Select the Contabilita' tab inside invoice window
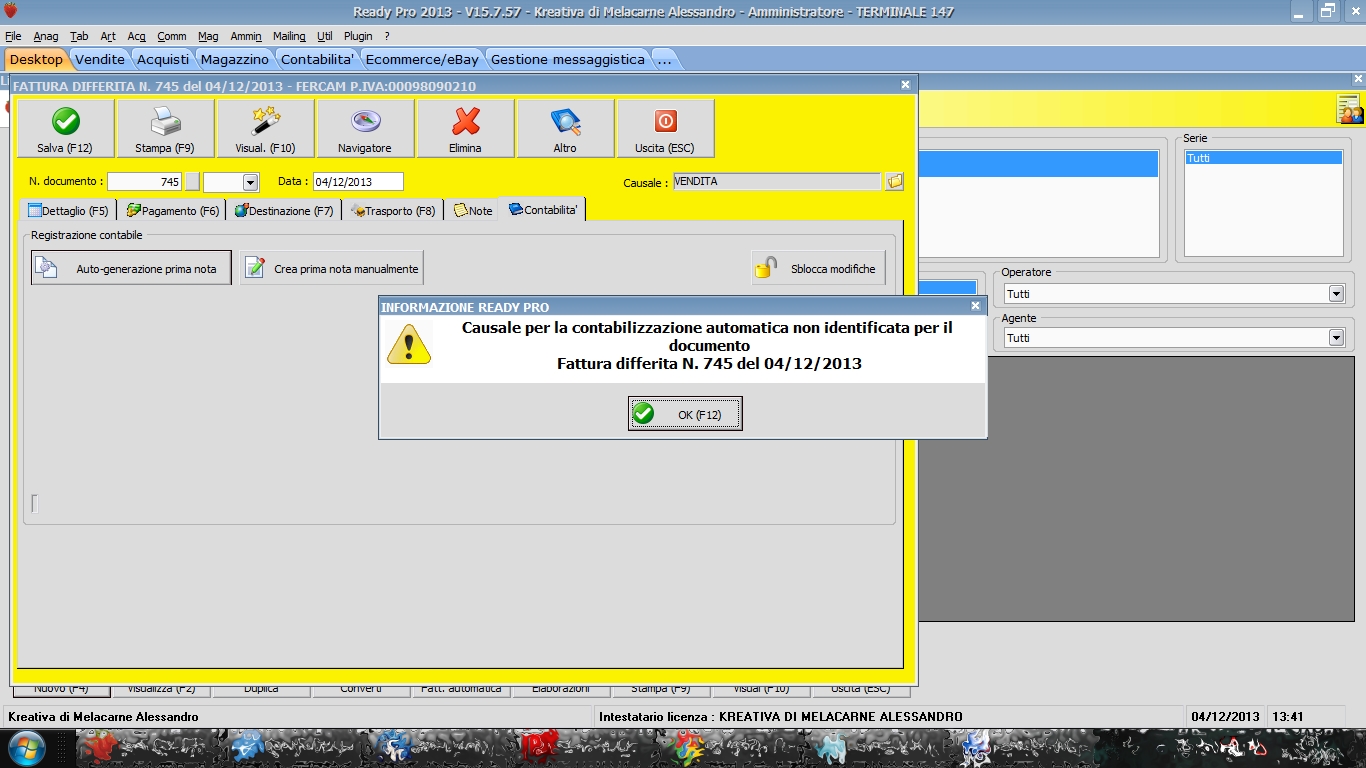 click(542, 209)
